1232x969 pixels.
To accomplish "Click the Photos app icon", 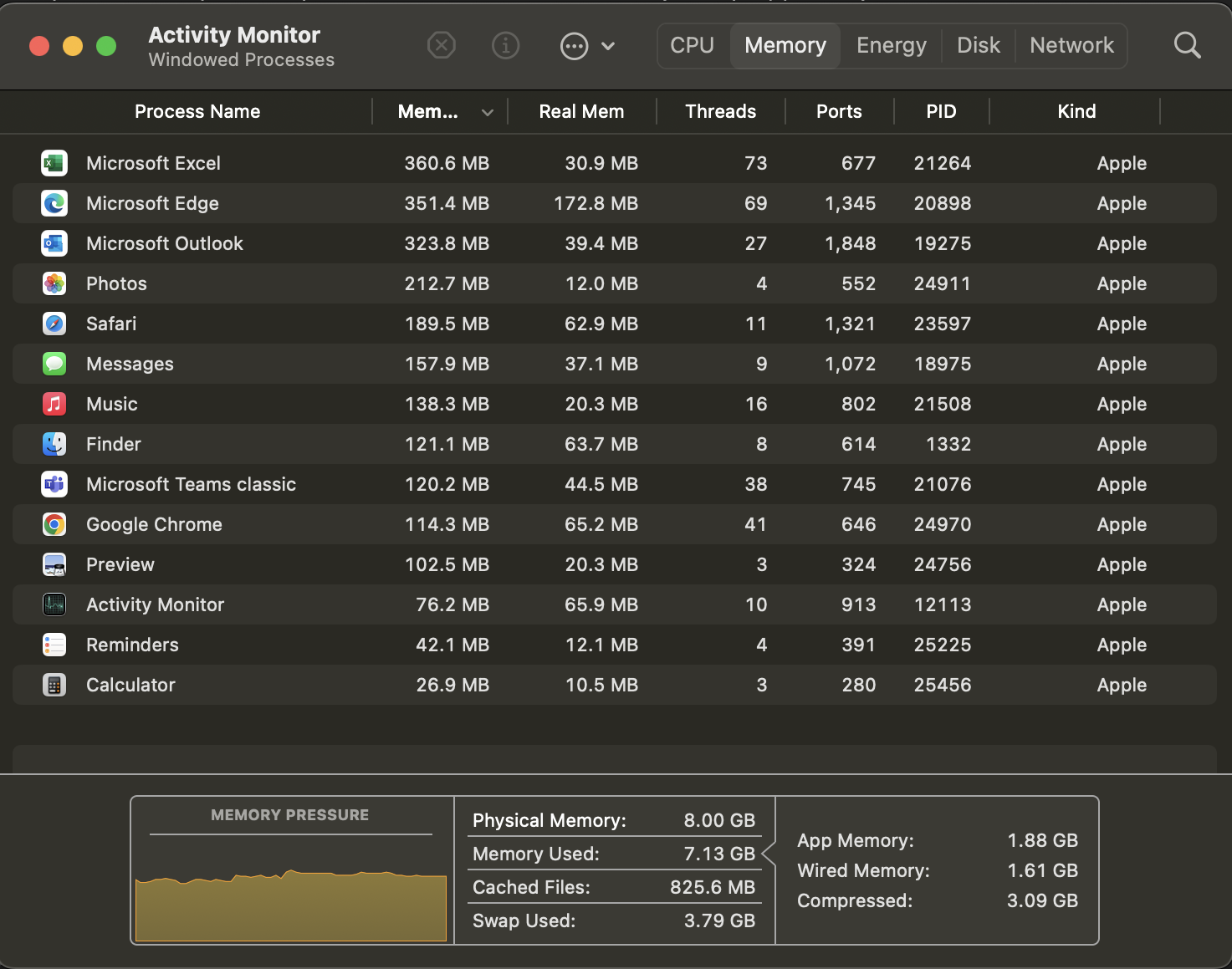I will pos(54,283).
